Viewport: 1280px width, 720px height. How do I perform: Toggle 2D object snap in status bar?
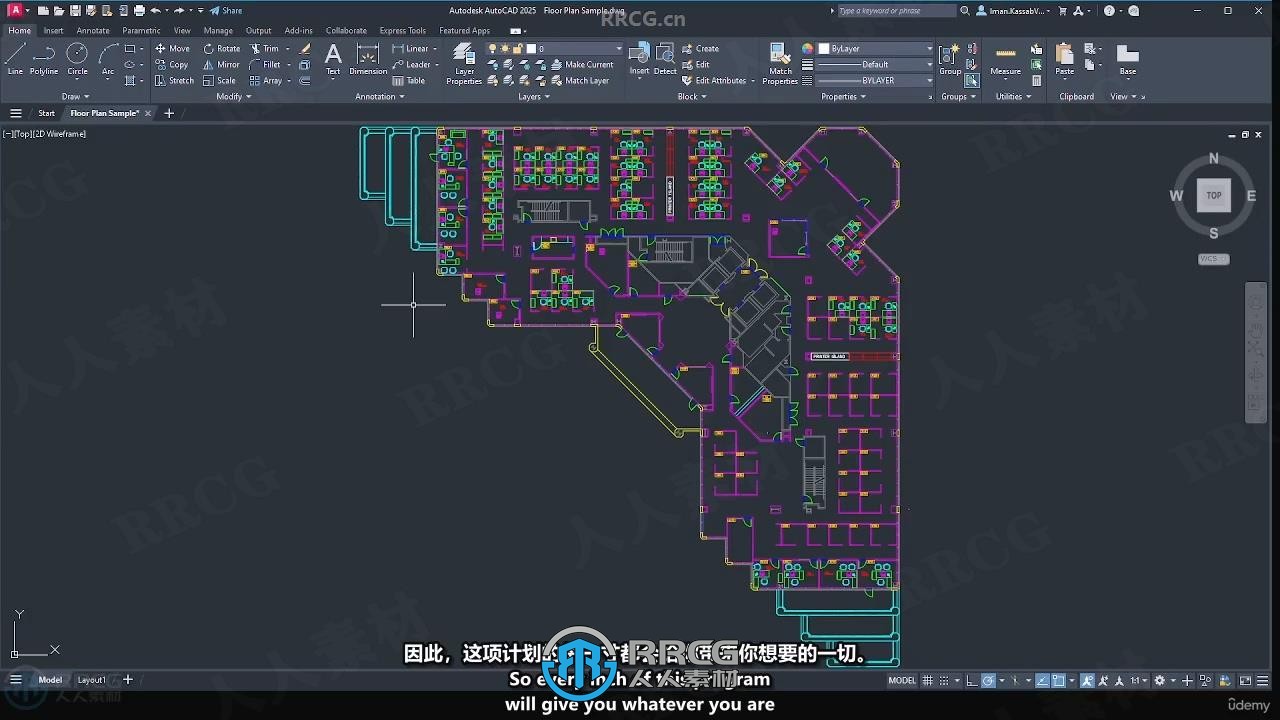pos(1059,680)
